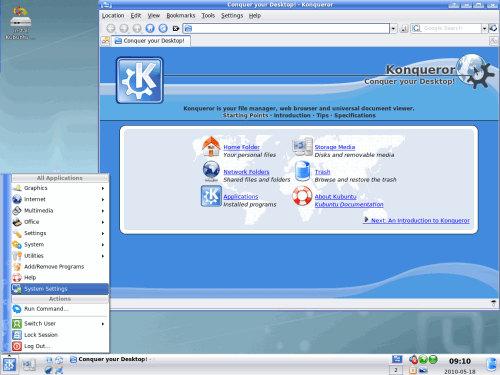
Task: Expand the Settings submenu in the K menu
Action: 60,233
